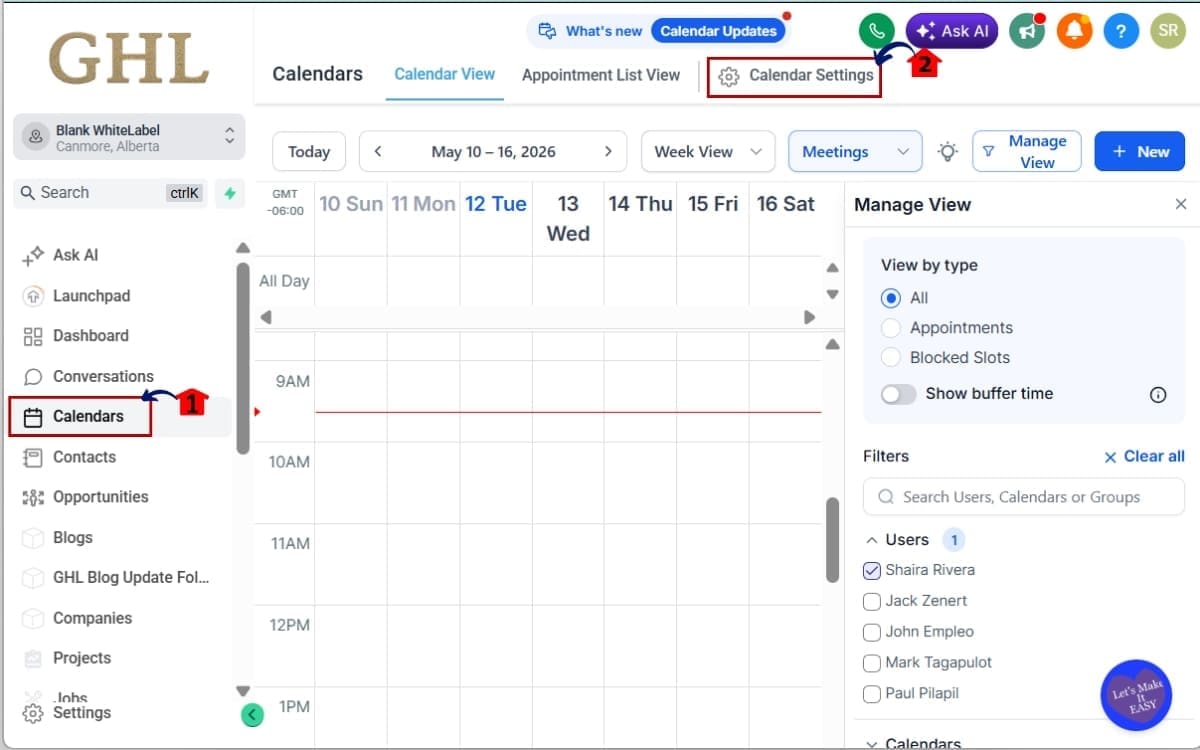
Task: Close the Manage View panel
Action: 1181,204
